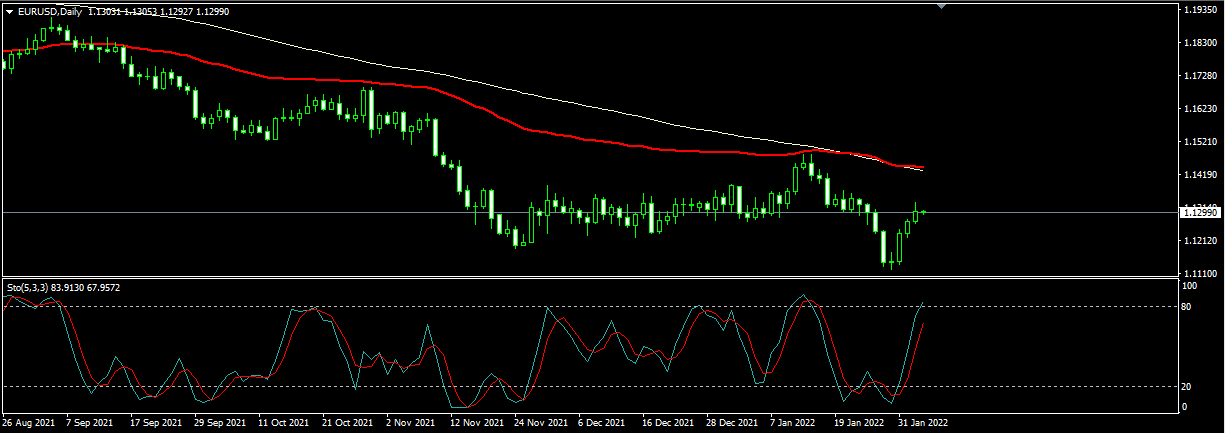This screenshot has height=433, width=1225.
Task: Select the 80 level on stochastic scale
Action: coord(1188,306)
